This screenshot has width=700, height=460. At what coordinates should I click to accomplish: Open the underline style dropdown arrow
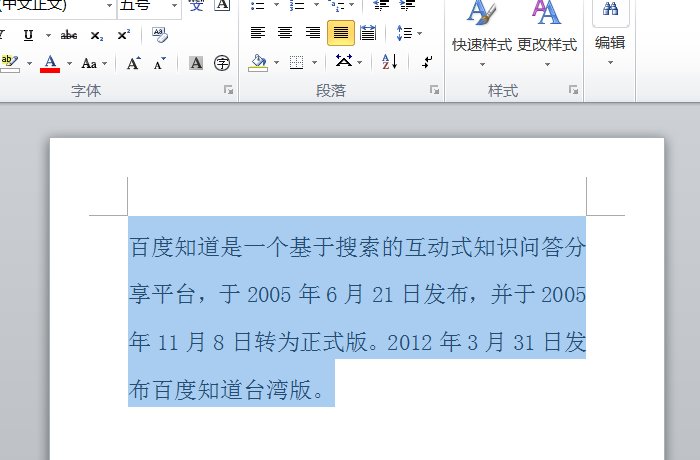48,35
